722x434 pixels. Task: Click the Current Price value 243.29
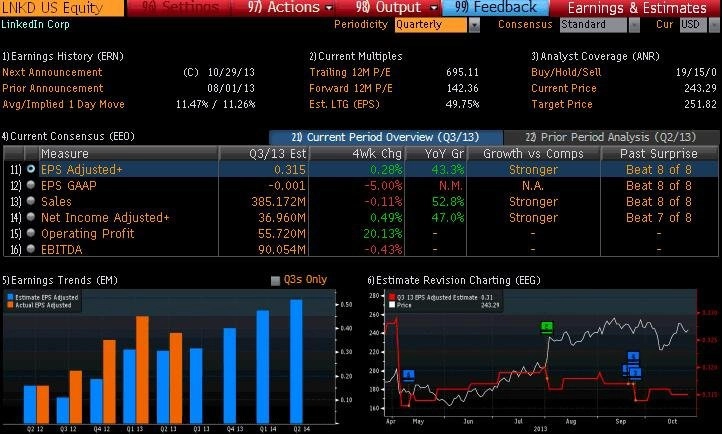coord(700,88)
